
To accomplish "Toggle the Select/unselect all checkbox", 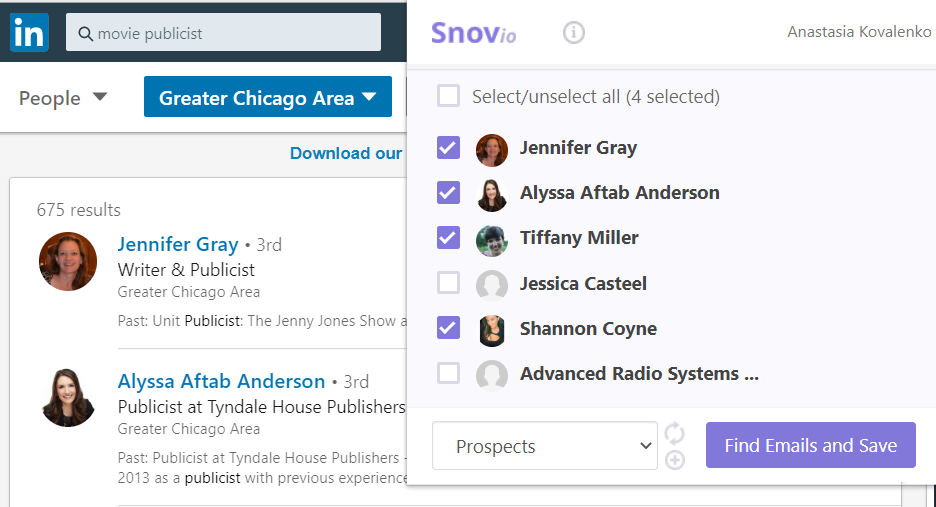I will pyautogui.click(x=448, y=96).
